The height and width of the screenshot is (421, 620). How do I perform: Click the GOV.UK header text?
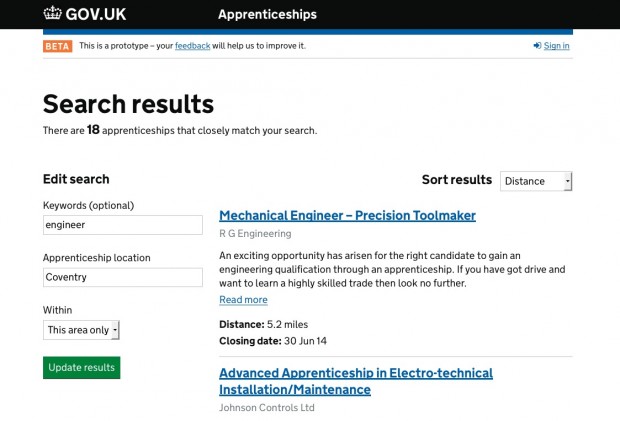click(96, 14)
